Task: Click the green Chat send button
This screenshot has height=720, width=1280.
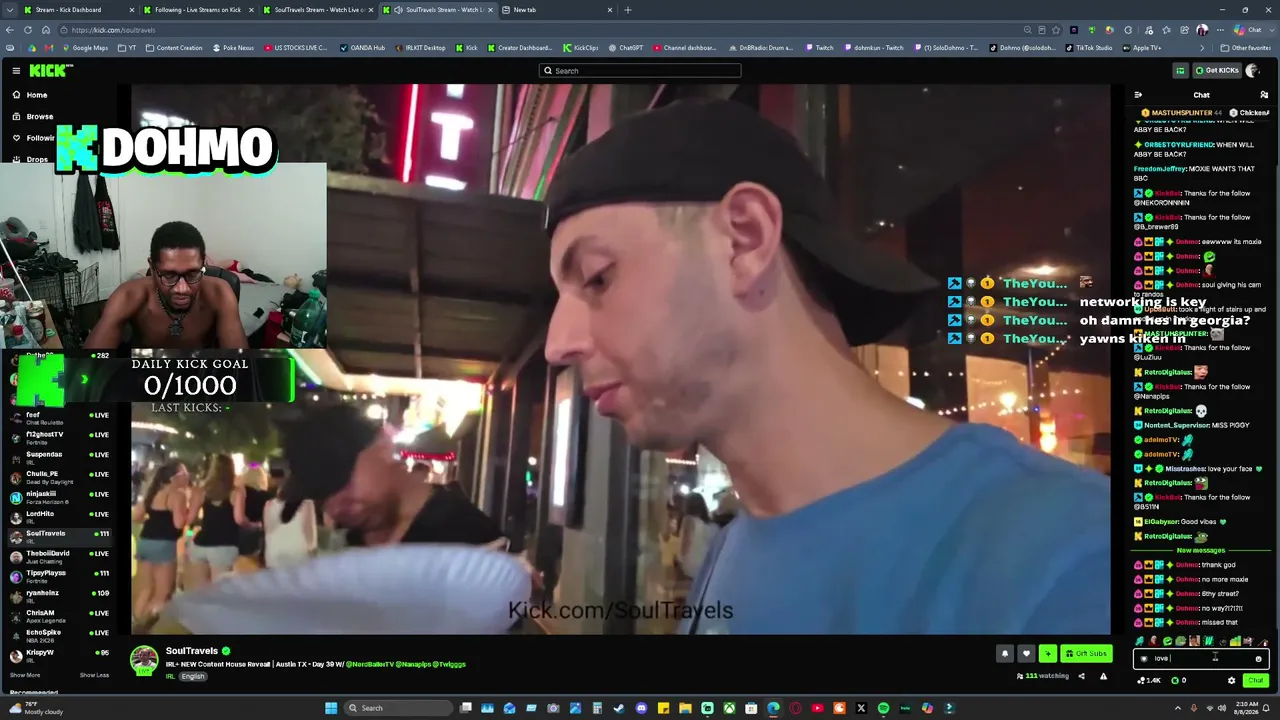Action: tap(1255, 680)
